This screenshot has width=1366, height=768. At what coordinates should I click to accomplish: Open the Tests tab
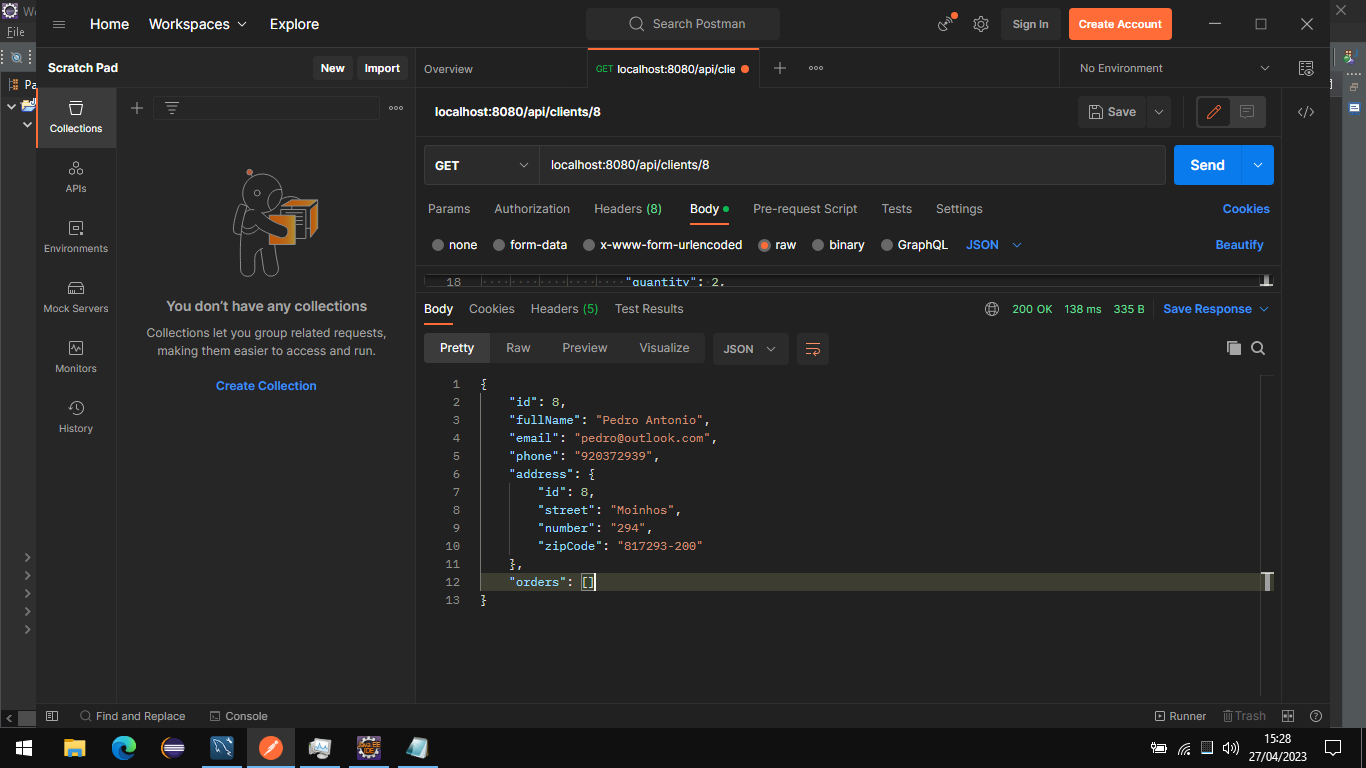(x=896, y=209)
